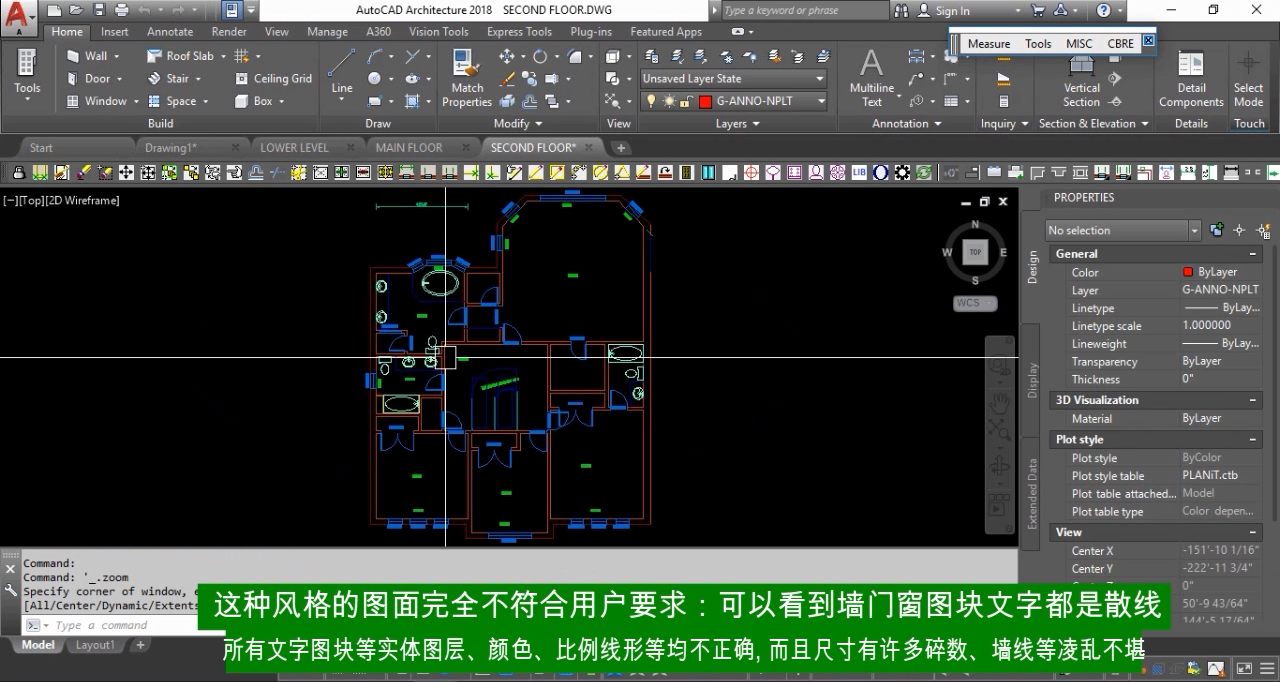Collapse the General section in Properties
Viewport: 1280px width, 682px height.
(x=1253, y=254)
